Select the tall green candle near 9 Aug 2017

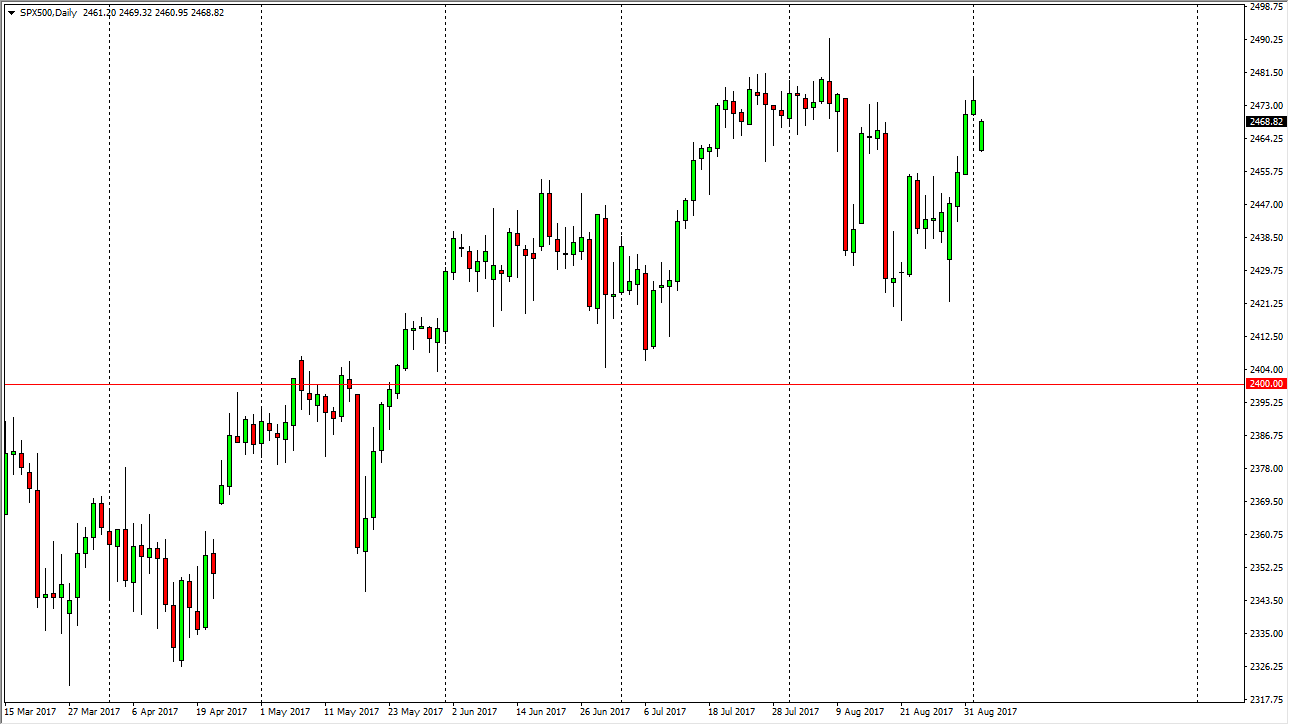(861, 180)
